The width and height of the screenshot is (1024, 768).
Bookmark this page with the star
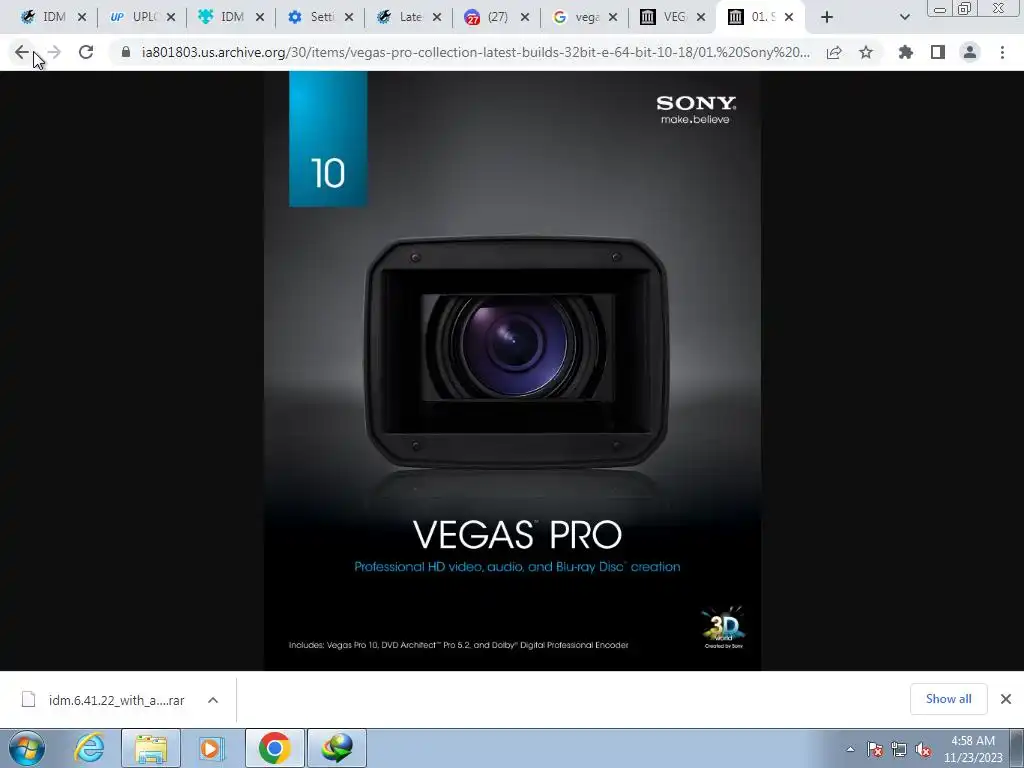pos(866,52)
